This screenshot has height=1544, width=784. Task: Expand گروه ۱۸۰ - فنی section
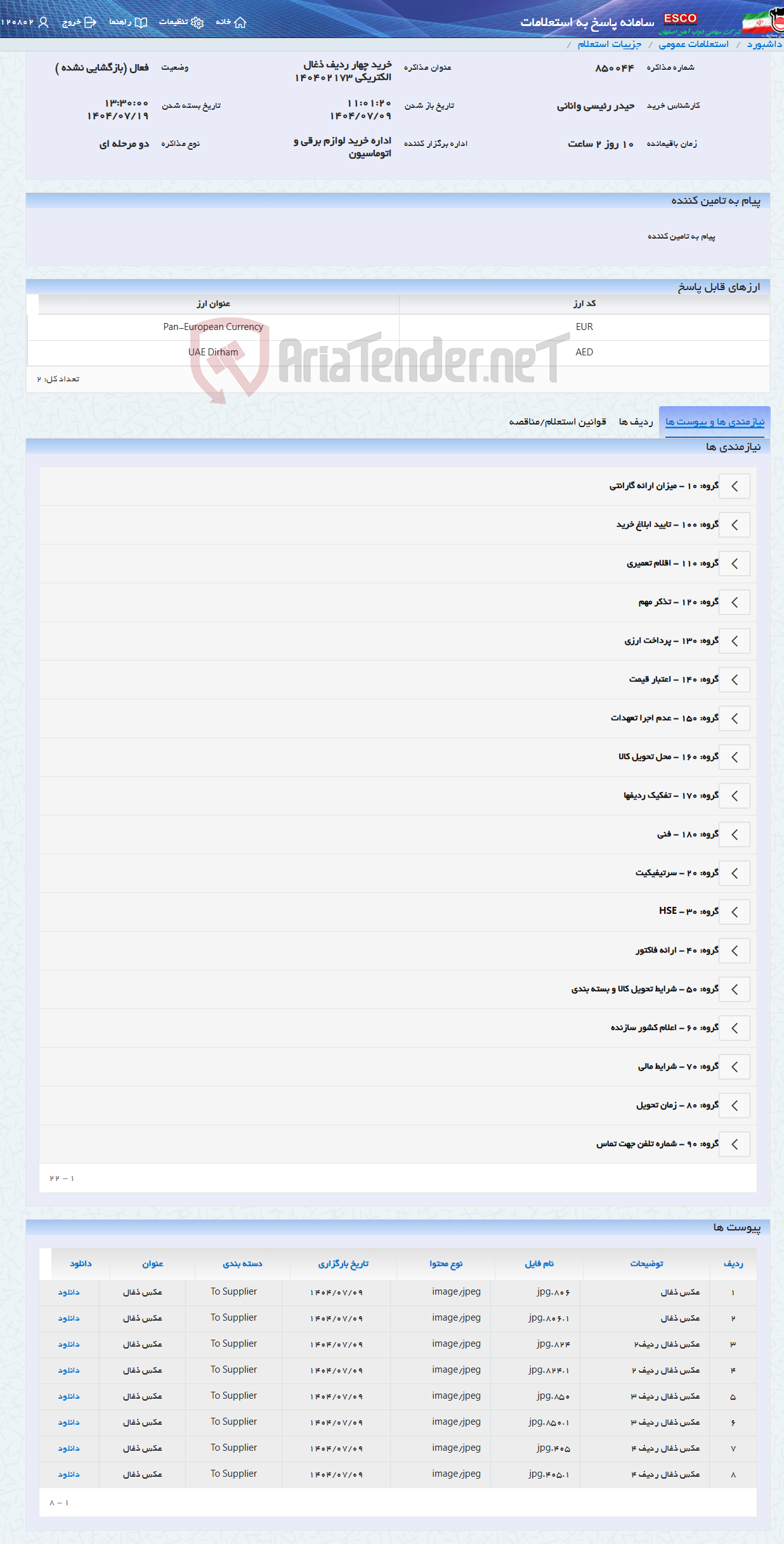point(735,835)
